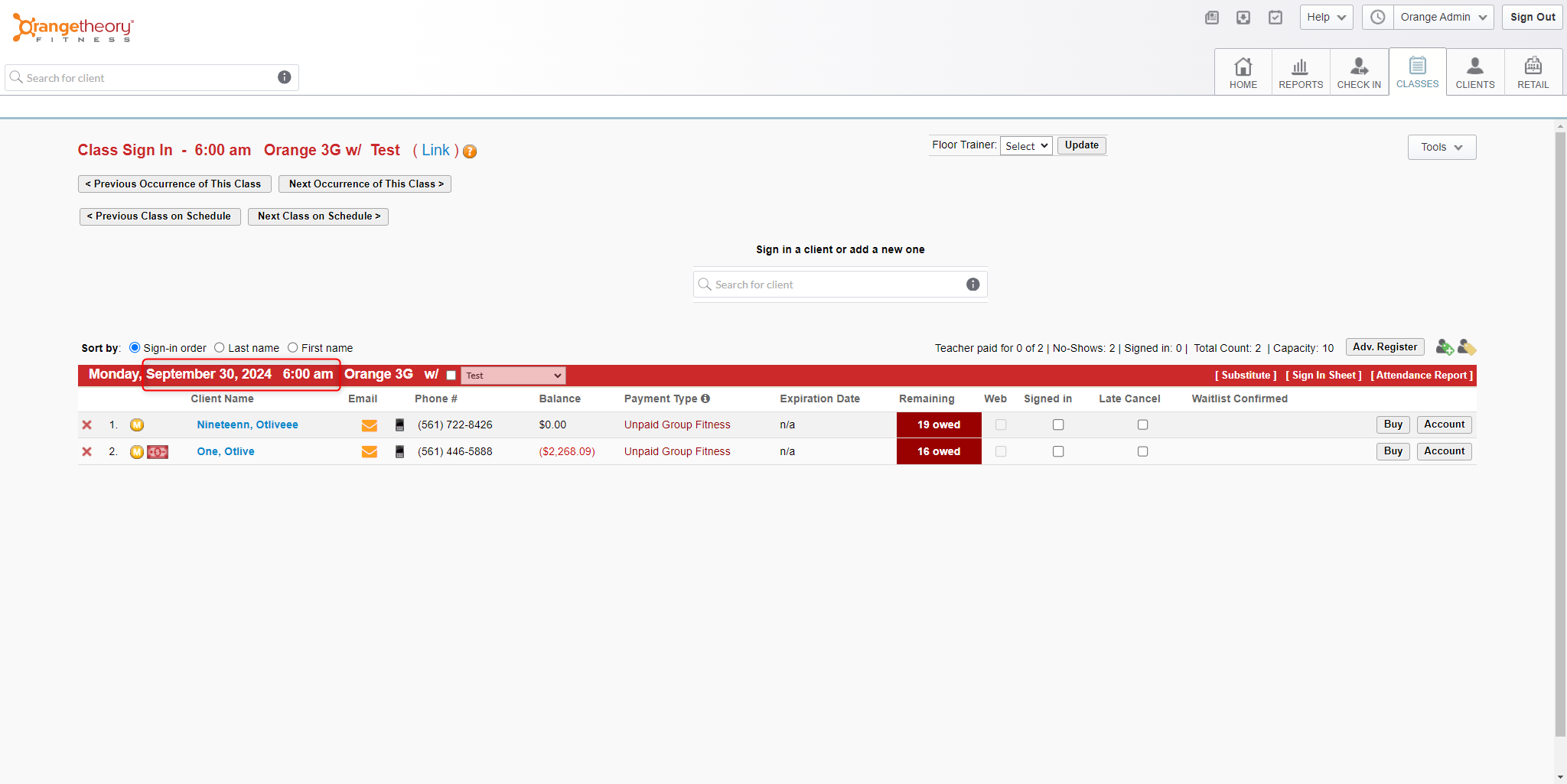Open the Attendance Report link
1567x784 pixels.
[1422, 375]
